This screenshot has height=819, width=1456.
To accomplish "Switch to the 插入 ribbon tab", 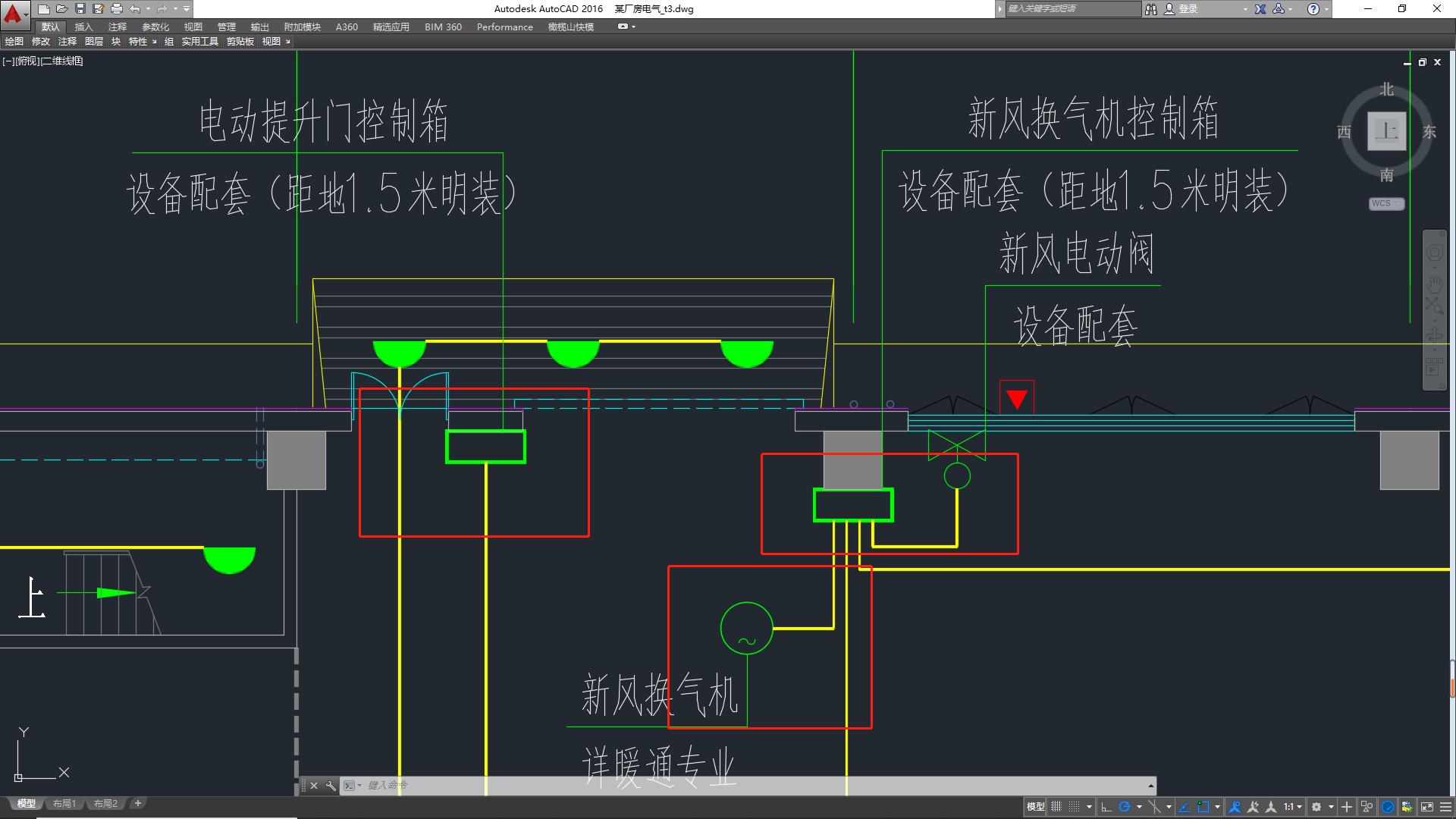I will click(x=81, y=27).
